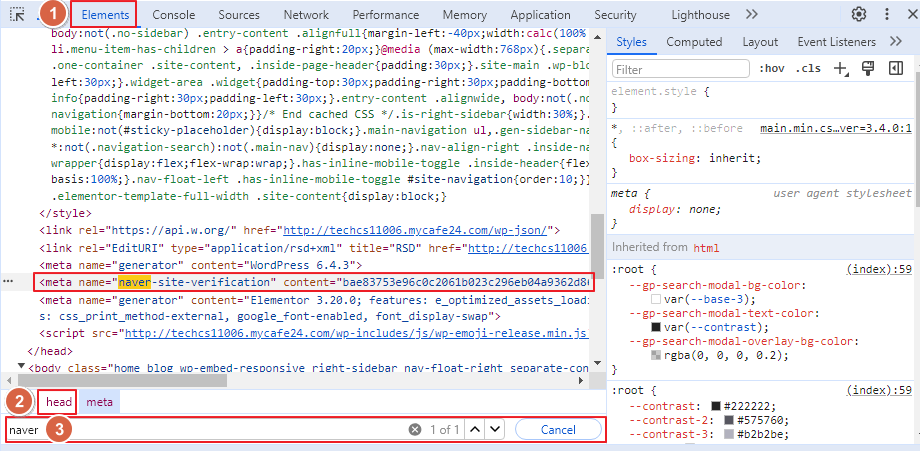Close the DevTools panel

911,15
